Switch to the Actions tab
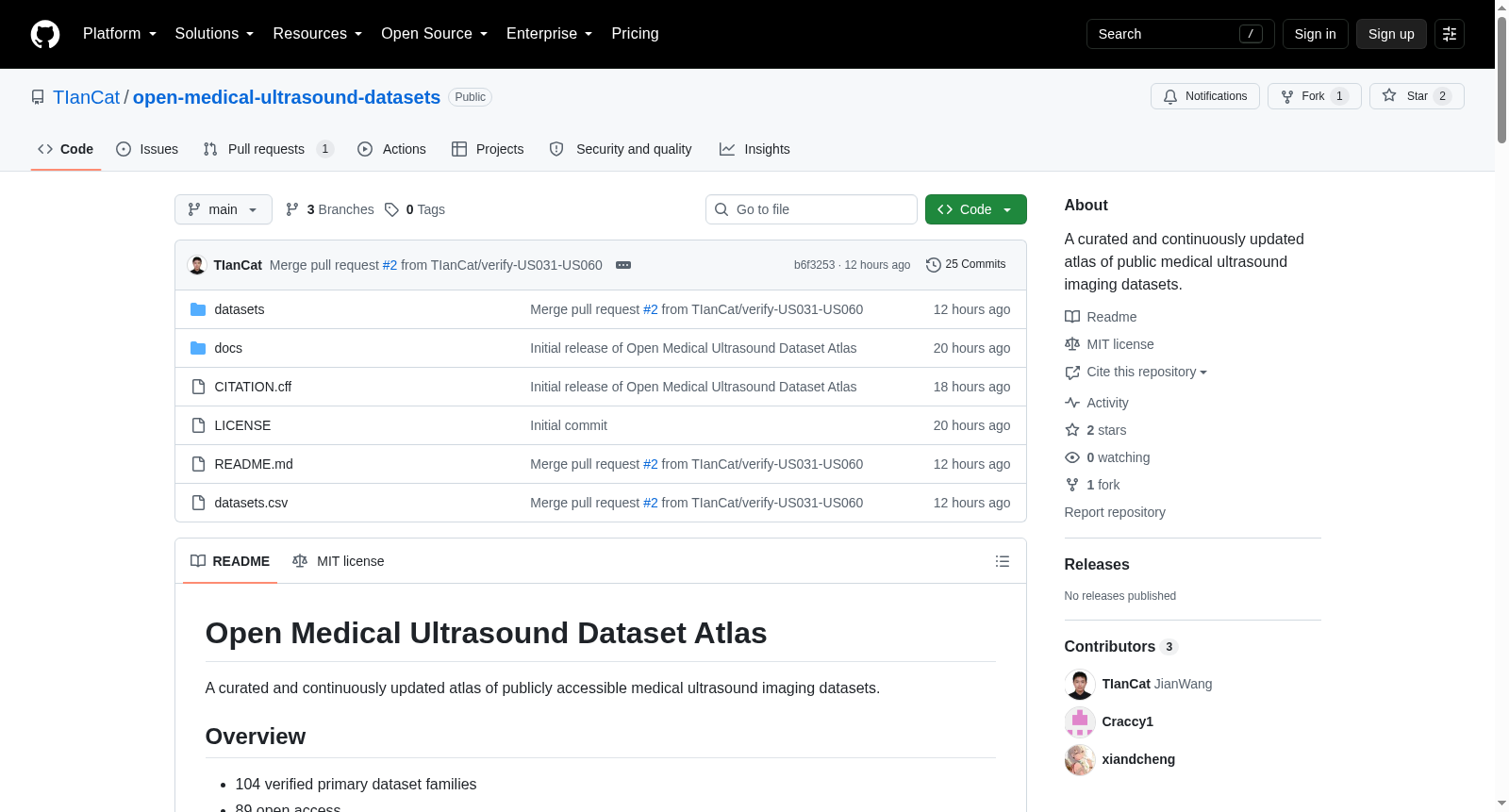The height and width of the screenshot is (812, 1509). pos(391,149)
